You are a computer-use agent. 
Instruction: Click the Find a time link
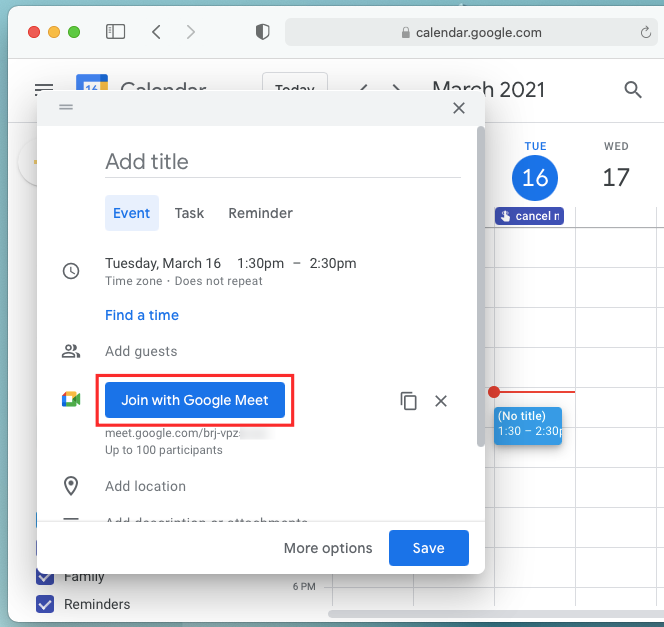pyautogui.click(x=142, y=315)
